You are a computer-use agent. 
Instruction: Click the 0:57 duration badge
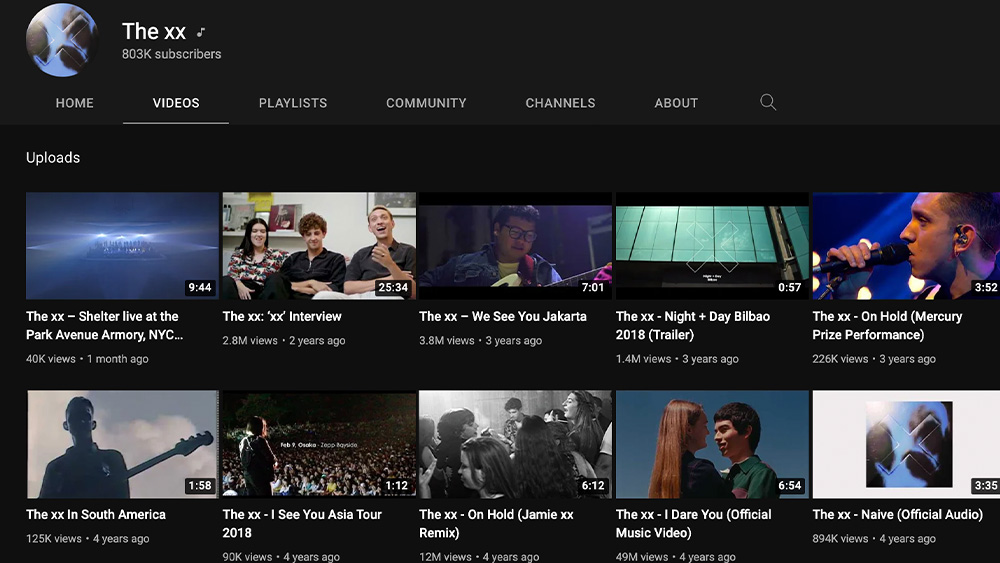790,288
